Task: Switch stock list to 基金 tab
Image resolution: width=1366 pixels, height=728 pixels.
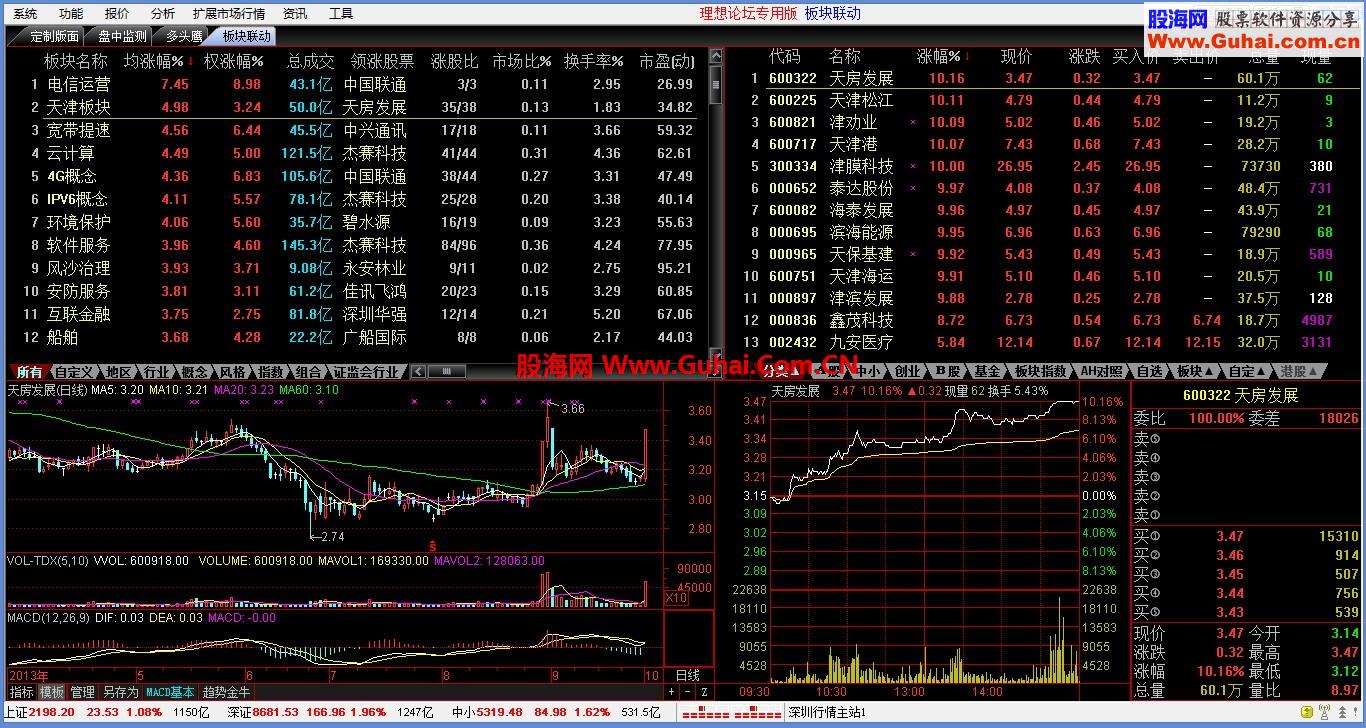Action: click(x=988, y=371)
